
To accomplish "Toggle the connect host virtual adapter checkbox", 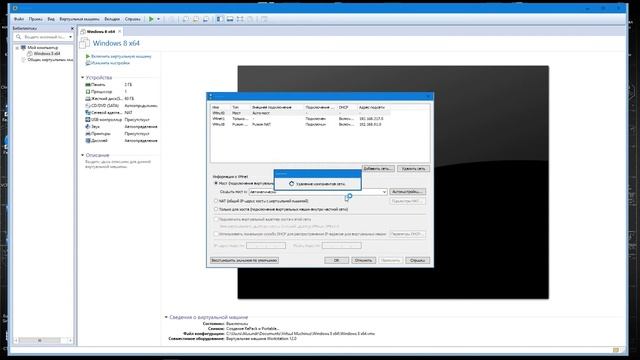I will tap(216, 219).
